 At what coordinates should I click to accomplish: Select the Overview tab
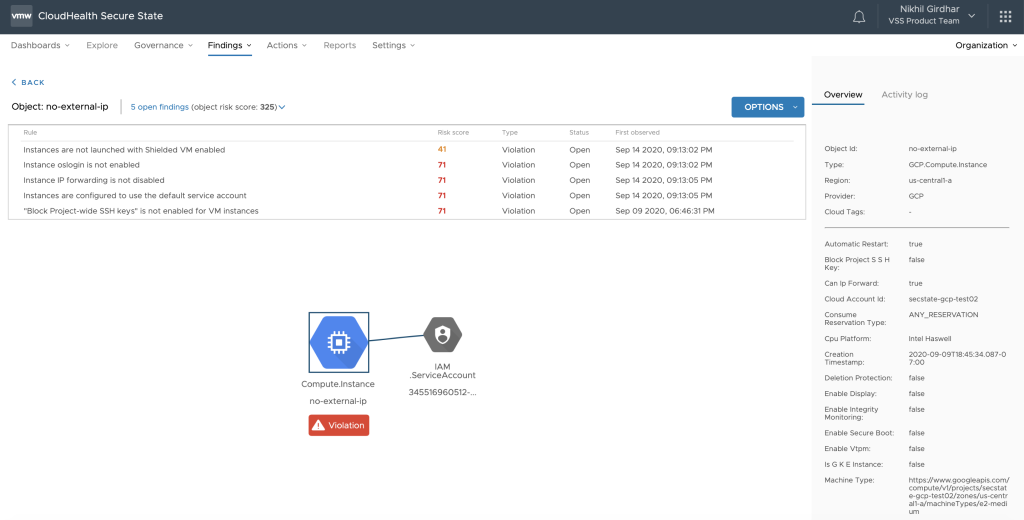[x=843, y=95]
